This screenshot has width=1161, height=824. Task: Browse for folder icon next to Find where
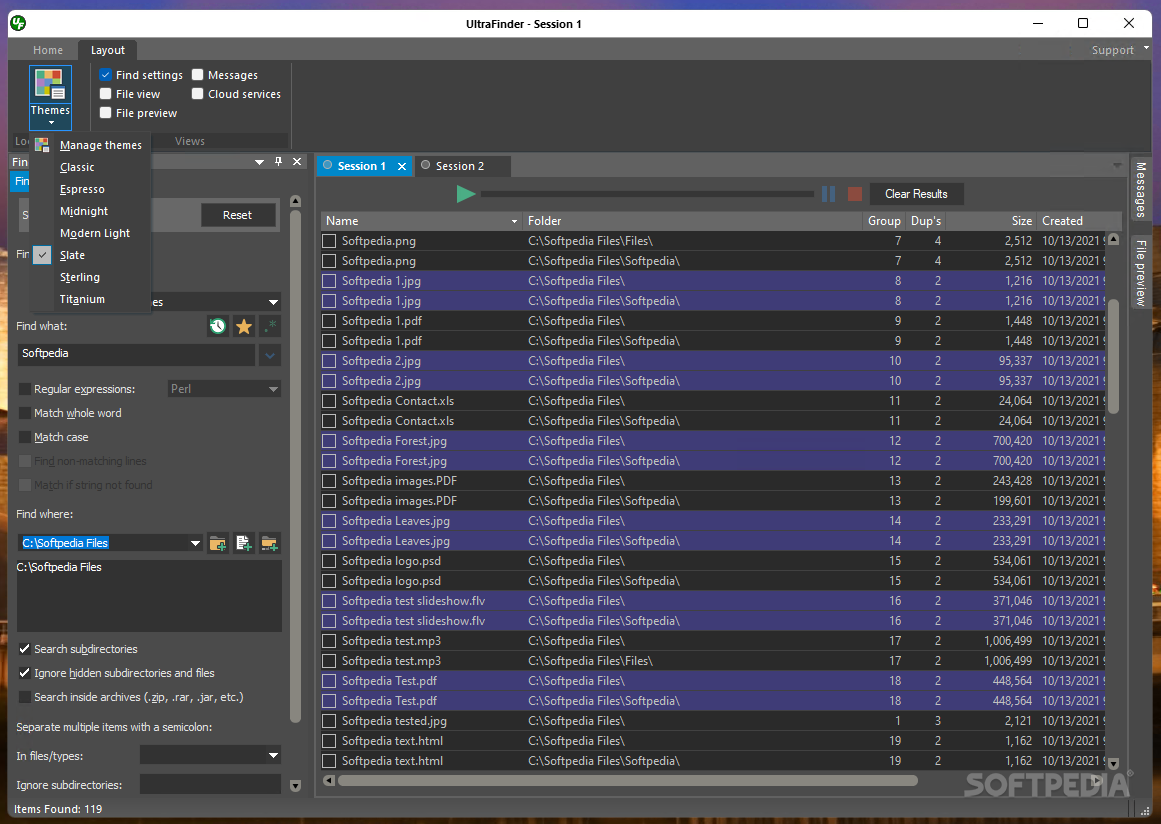(218, 543)
